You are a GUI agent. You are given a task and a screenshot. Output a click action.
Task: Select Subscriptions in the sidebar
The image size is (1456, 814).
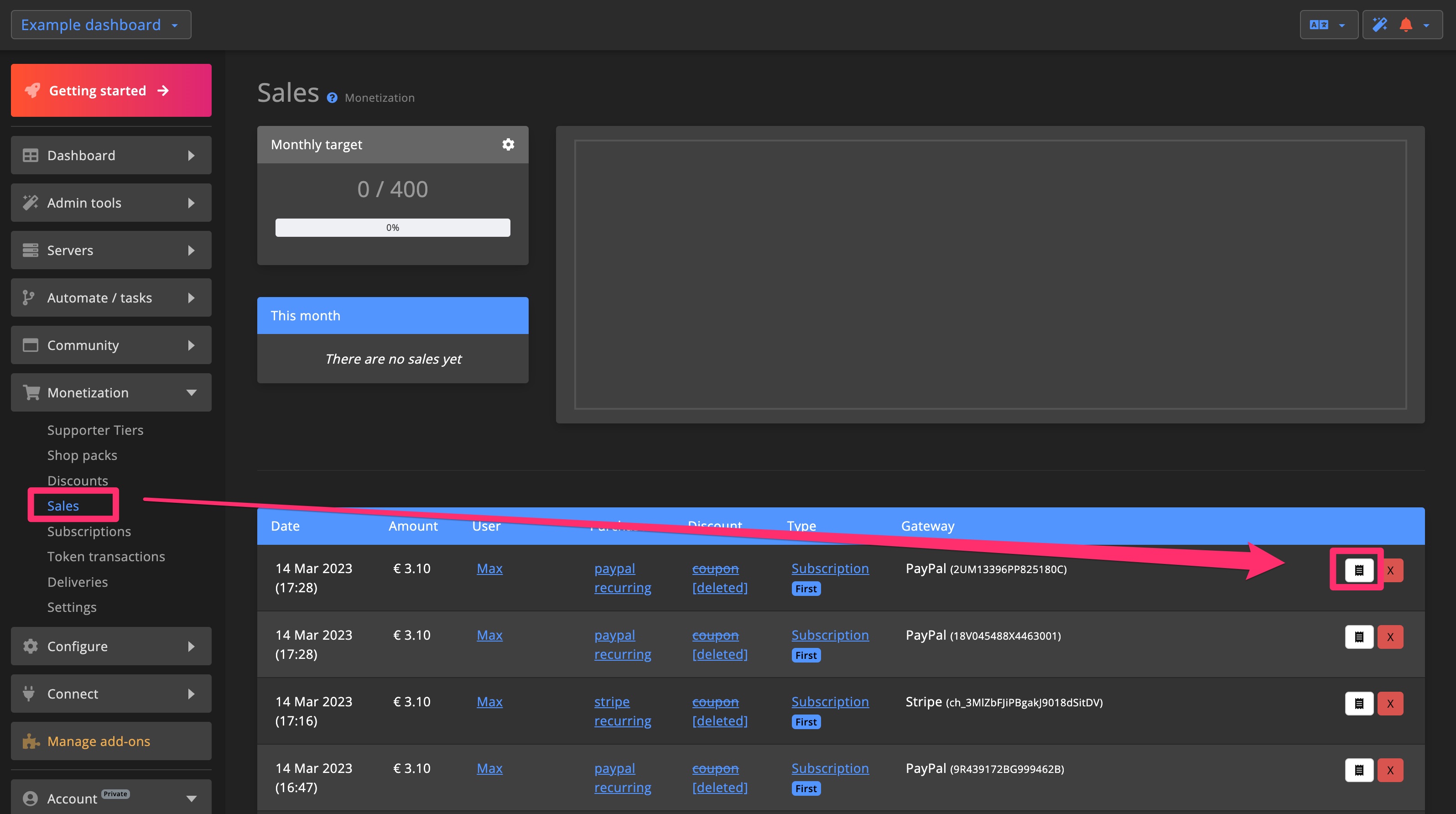[89, 532]
